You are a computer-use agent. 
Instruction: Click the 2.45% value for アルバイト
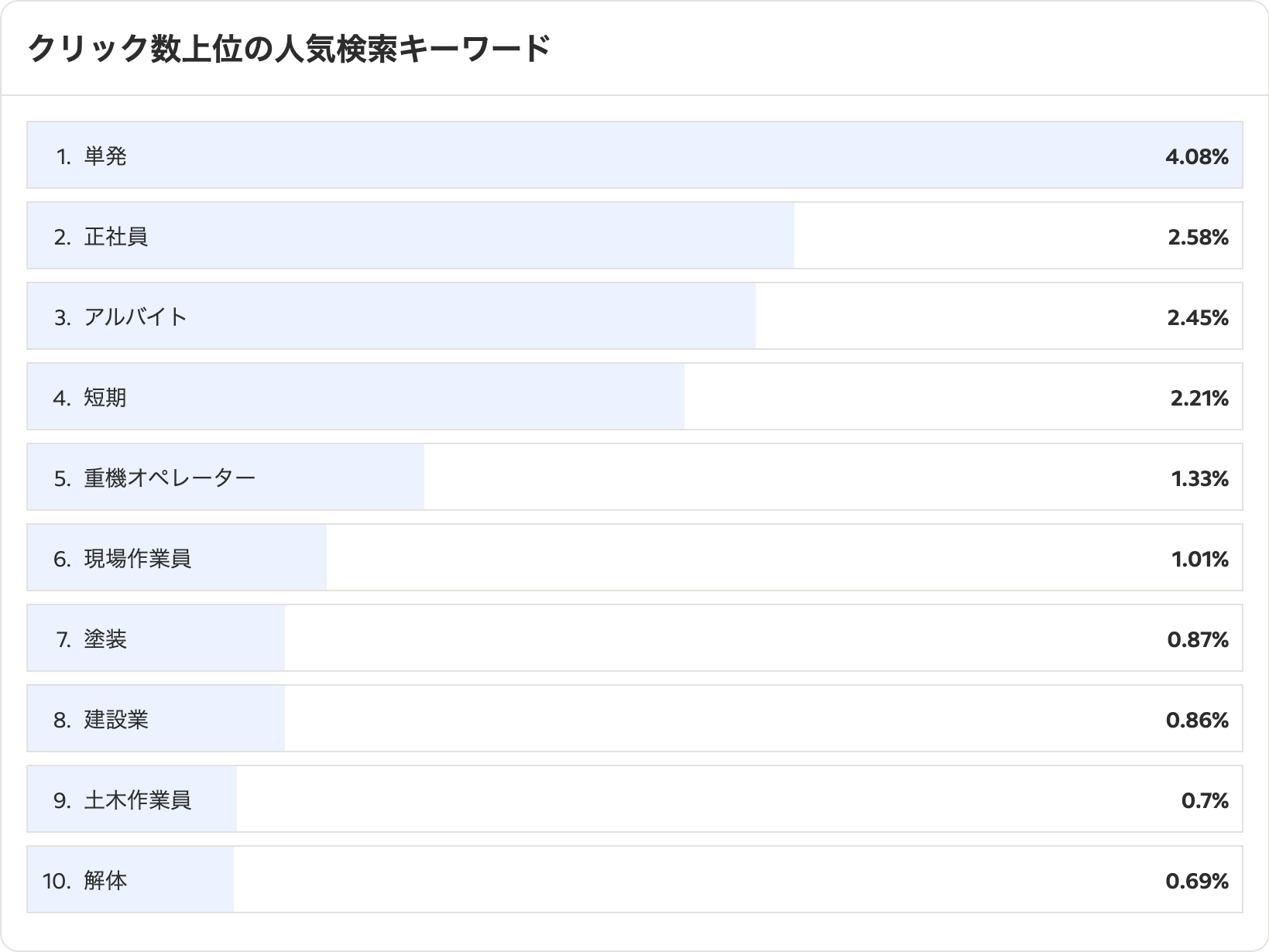(1198, 318)
